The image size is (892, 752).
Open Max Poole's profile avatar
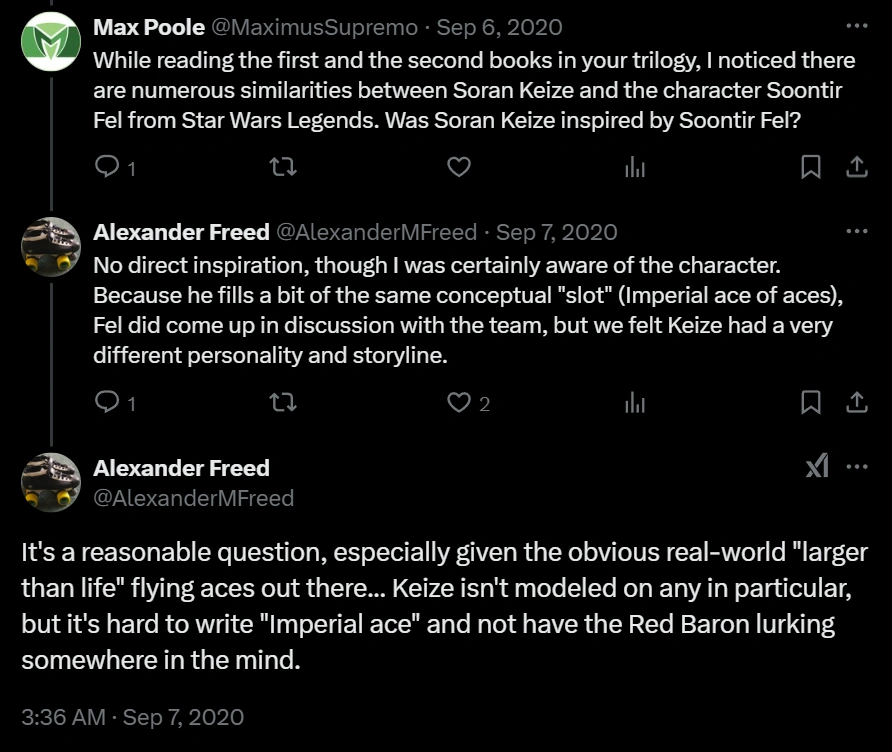tap(51, 41)
